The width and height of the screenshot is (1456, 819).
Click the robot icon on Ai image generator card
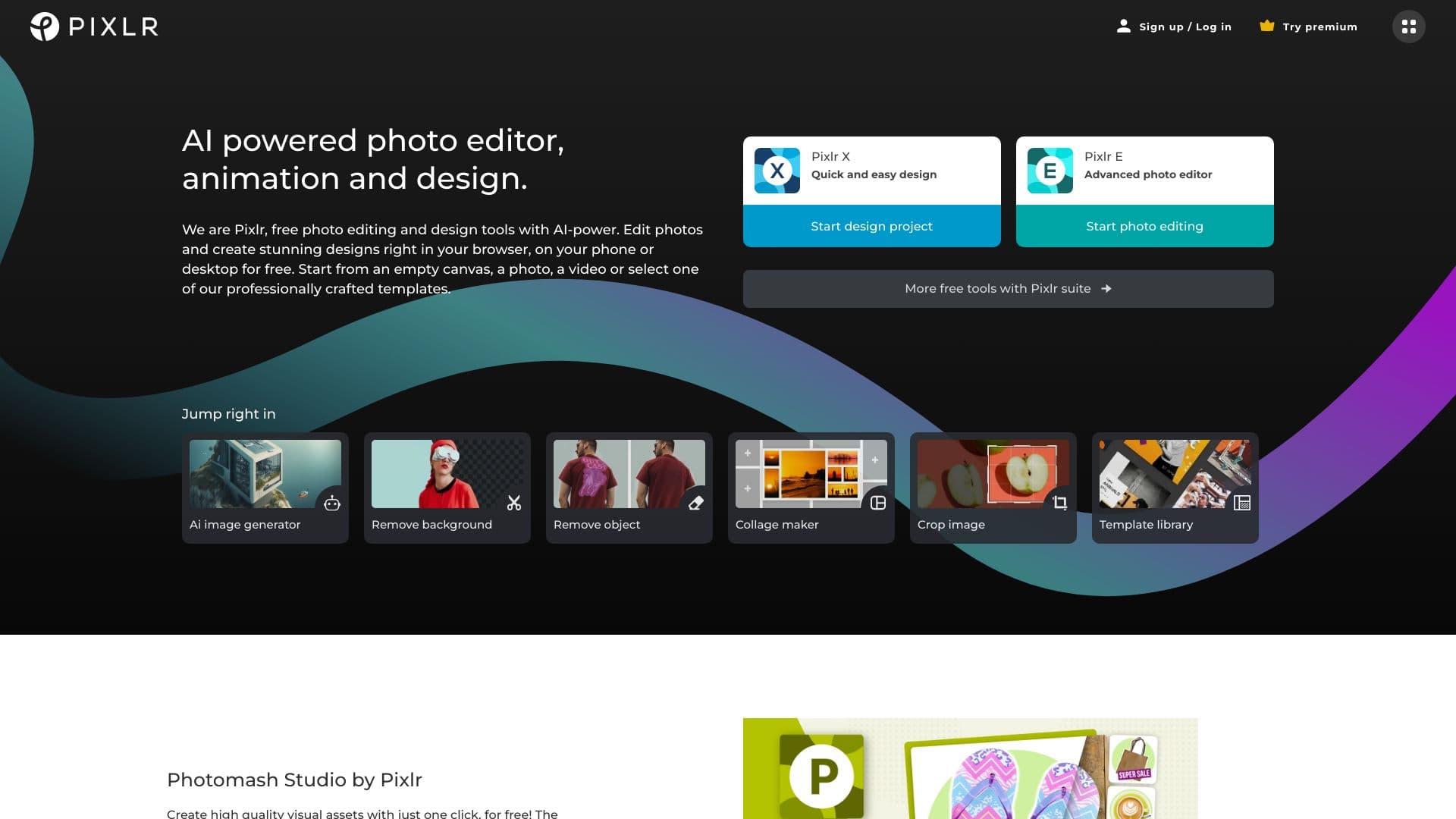pos(331,501)
